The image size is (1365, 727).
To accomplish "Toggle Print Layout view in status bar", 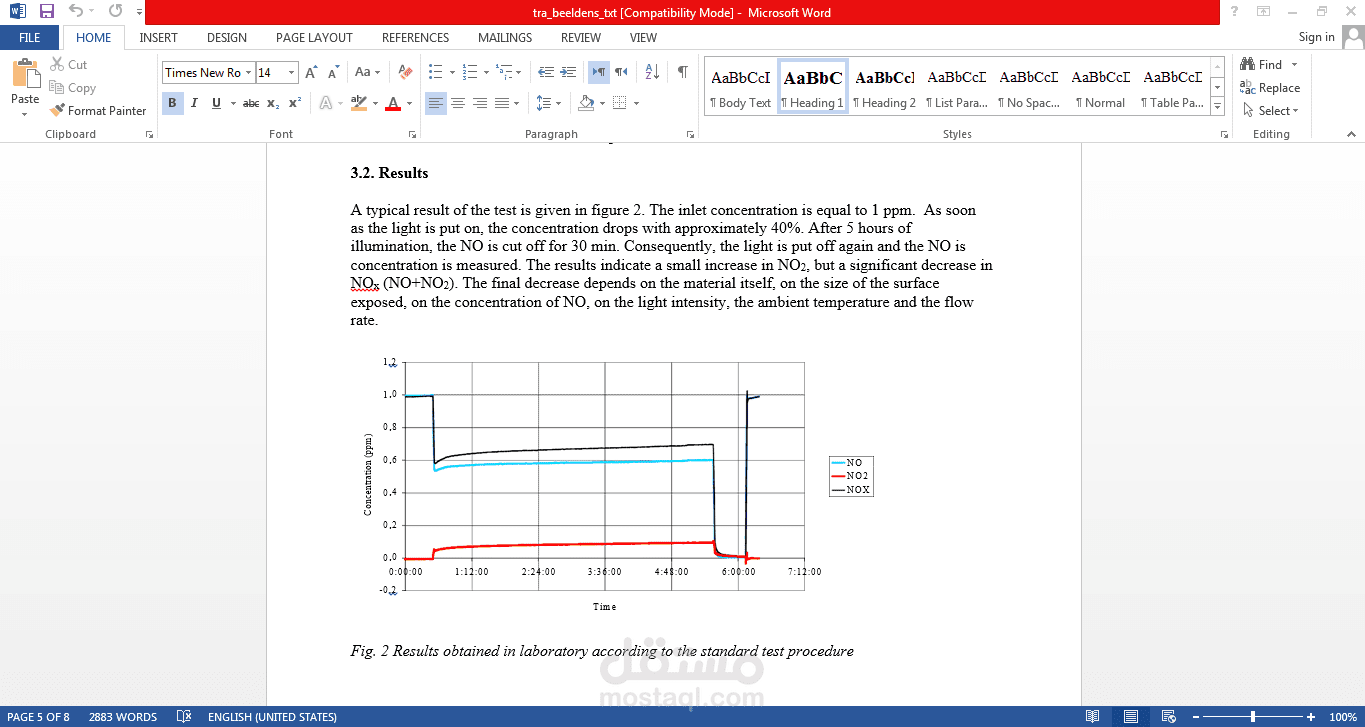I will pos(1130,717).
